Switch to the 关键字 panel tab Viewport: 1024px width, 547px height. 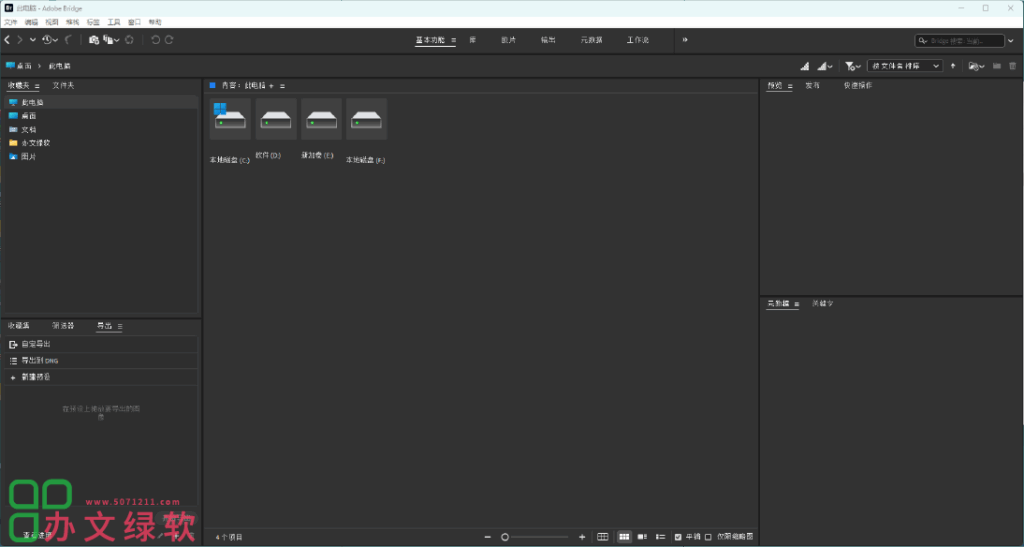(822, 304)
